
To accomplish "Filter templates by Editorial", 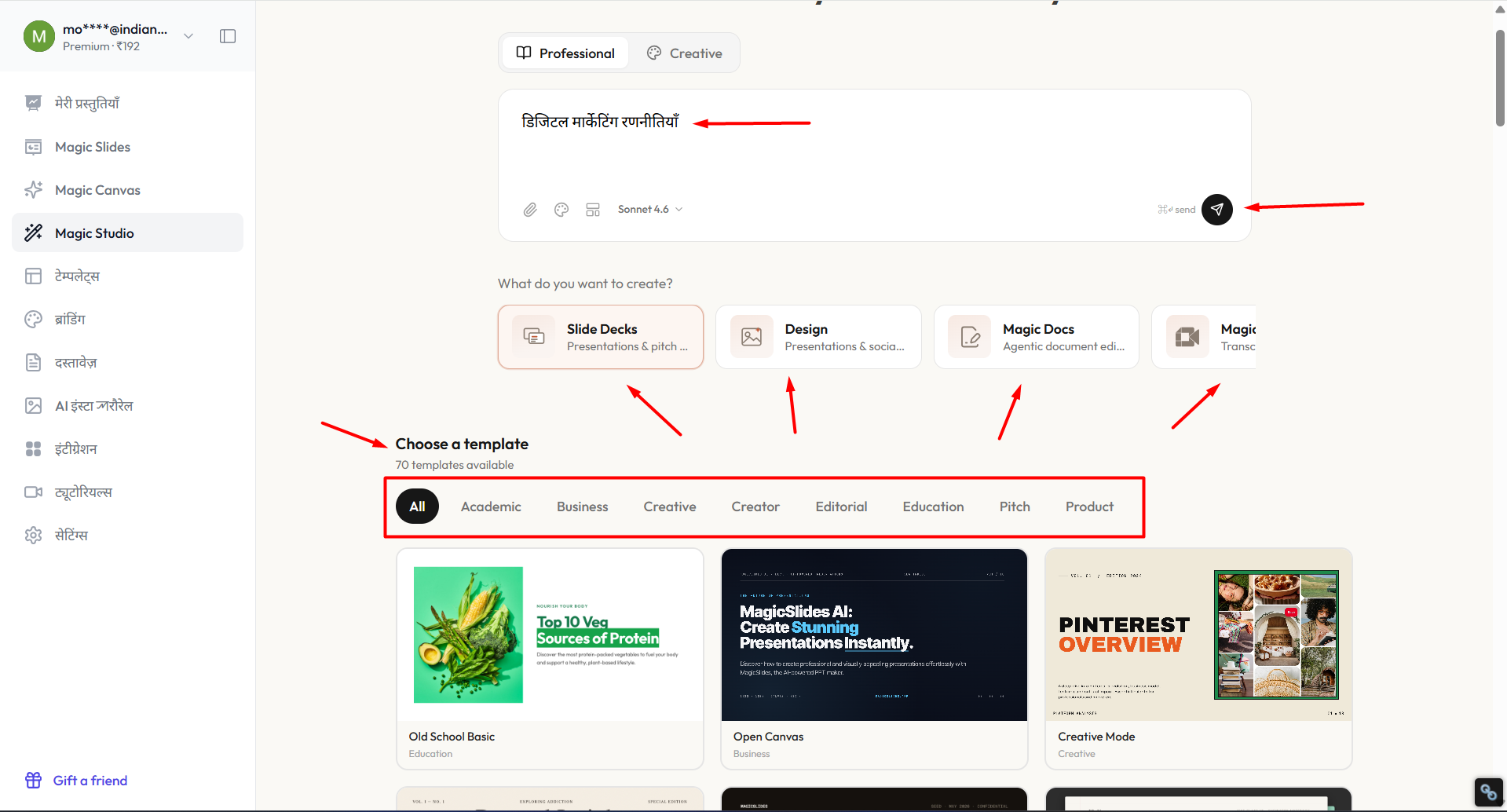I will pos(841,507).
